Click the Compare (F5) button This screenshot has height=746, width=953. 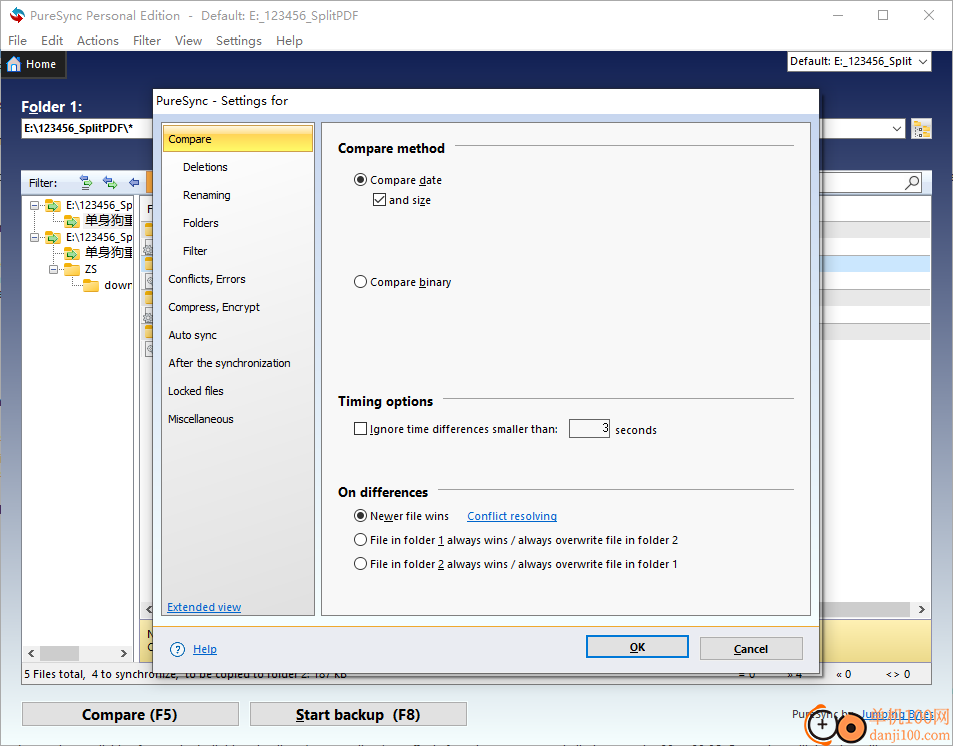click(x=130, y=714)
